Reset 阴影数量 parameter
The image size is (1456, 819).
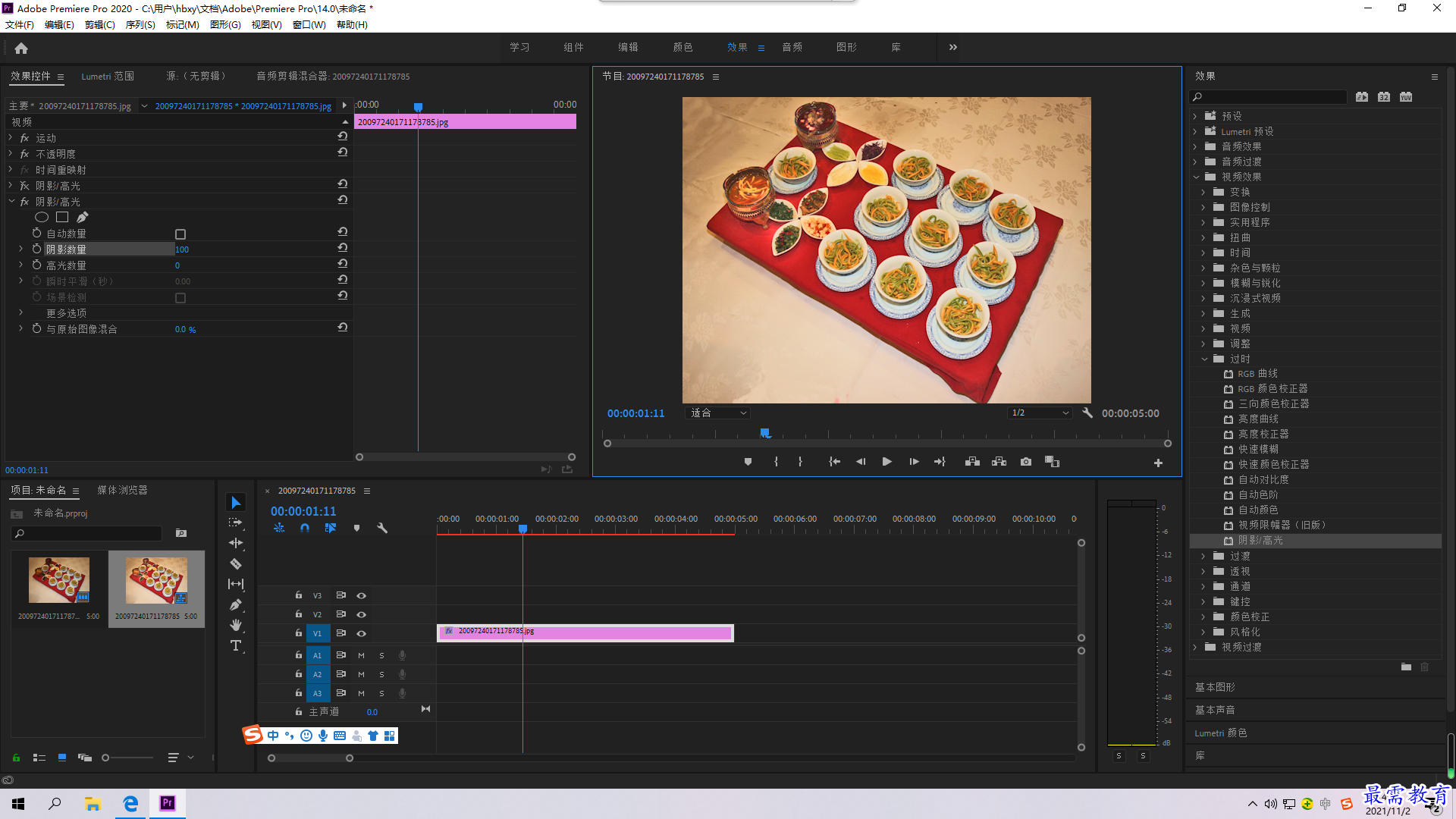pyautogui.click(x=343, y=249)
